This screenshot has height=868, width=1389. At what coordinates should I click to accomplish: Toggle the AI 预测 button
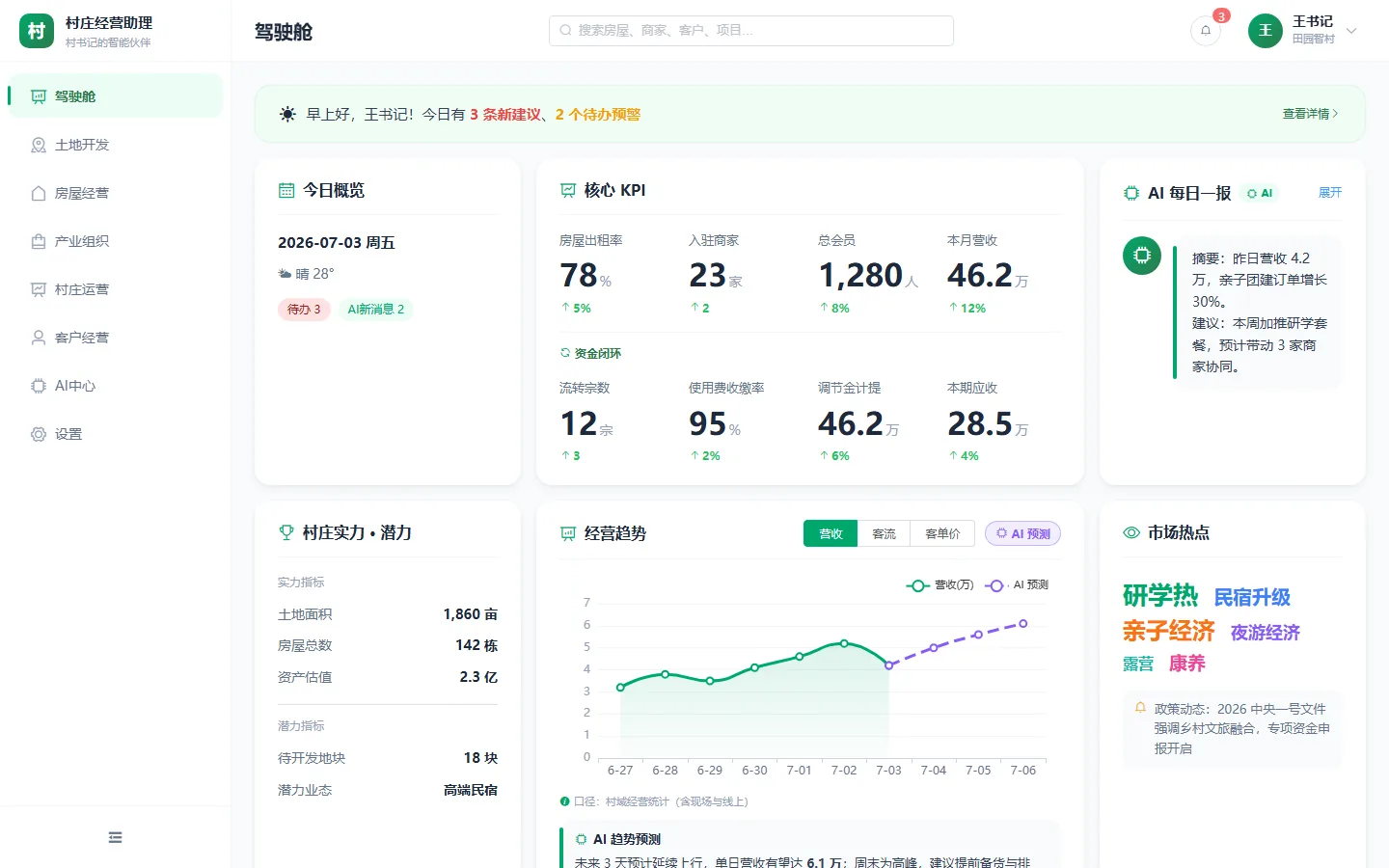(1022, 533)
